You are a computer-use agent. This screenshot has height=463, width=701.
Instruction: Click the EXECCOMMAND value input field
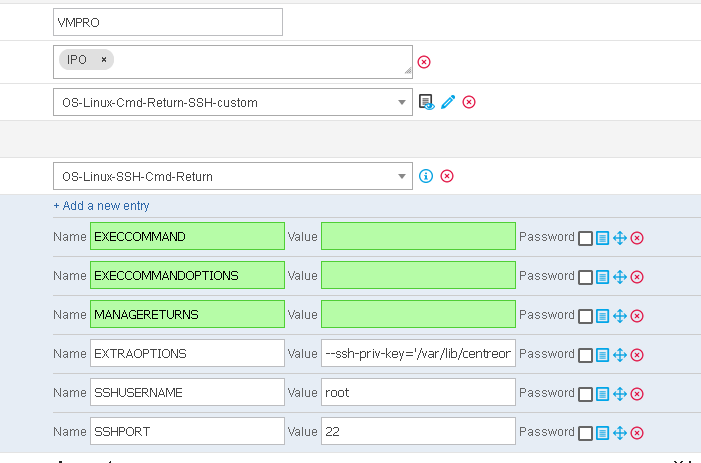[x=418, y=236]
